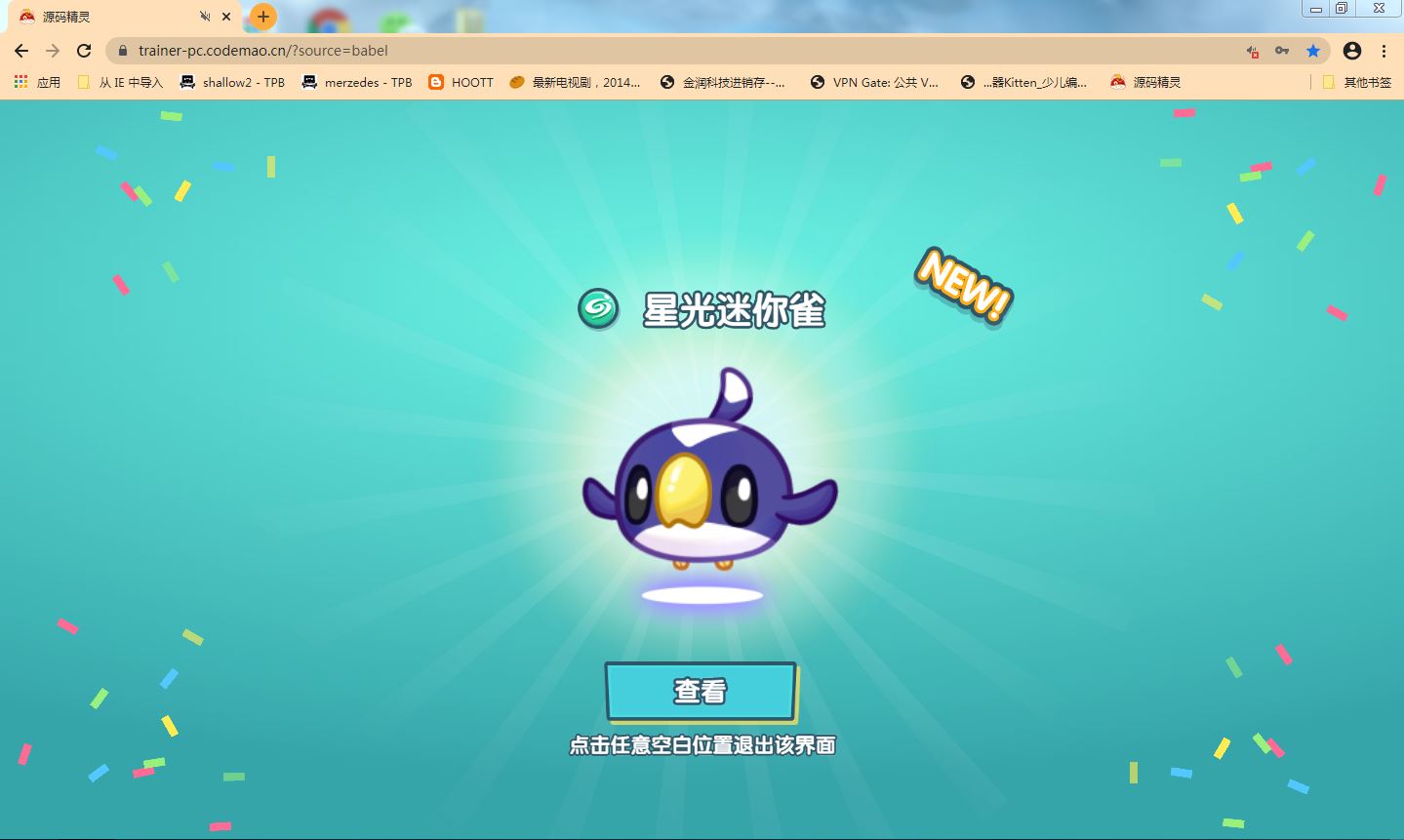1404x840 pixels.
Task: Open the Chrome three-dot menu
Action: pos(1384,51)
